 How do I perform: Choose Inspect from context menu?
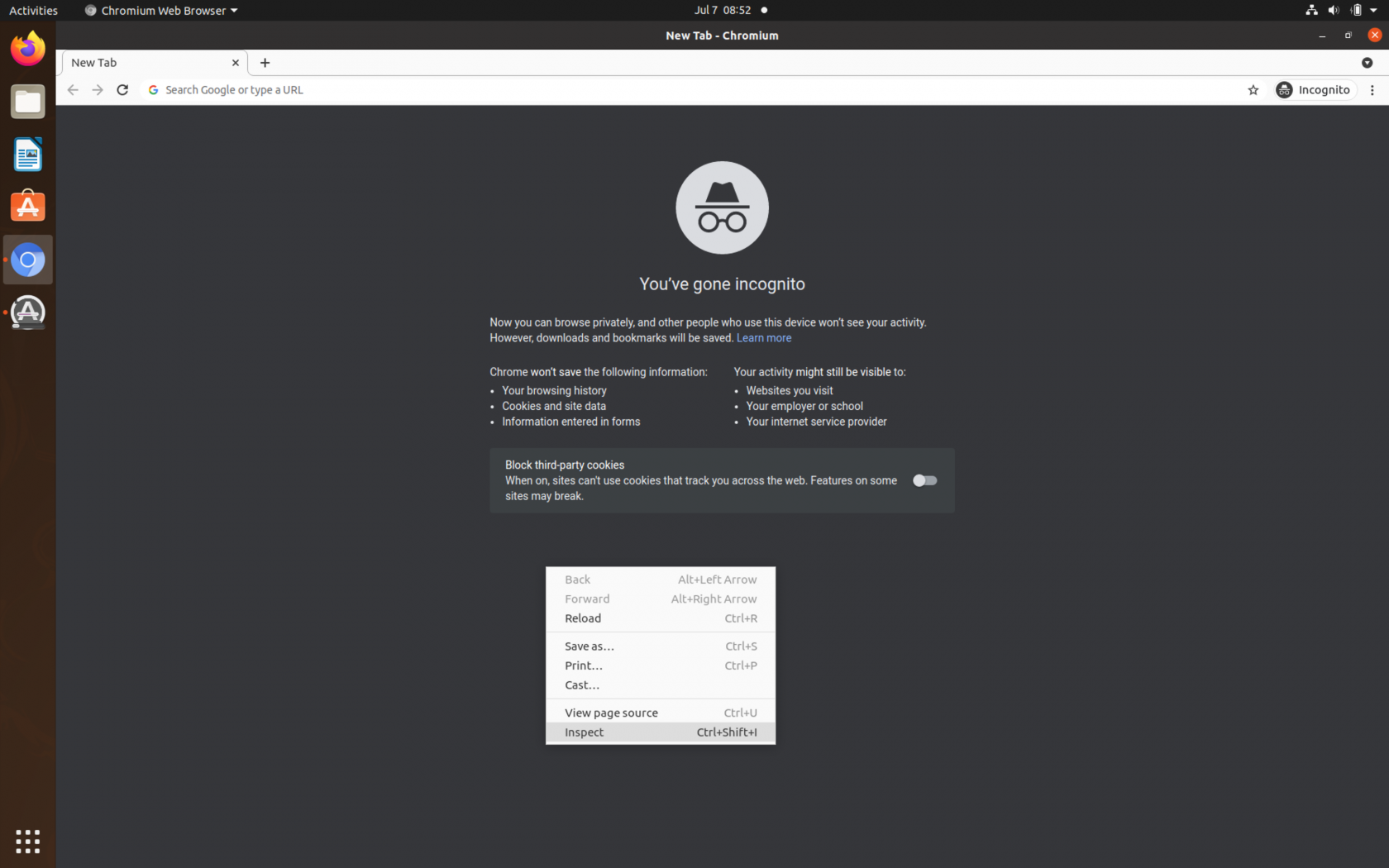[x=661, y=732]
